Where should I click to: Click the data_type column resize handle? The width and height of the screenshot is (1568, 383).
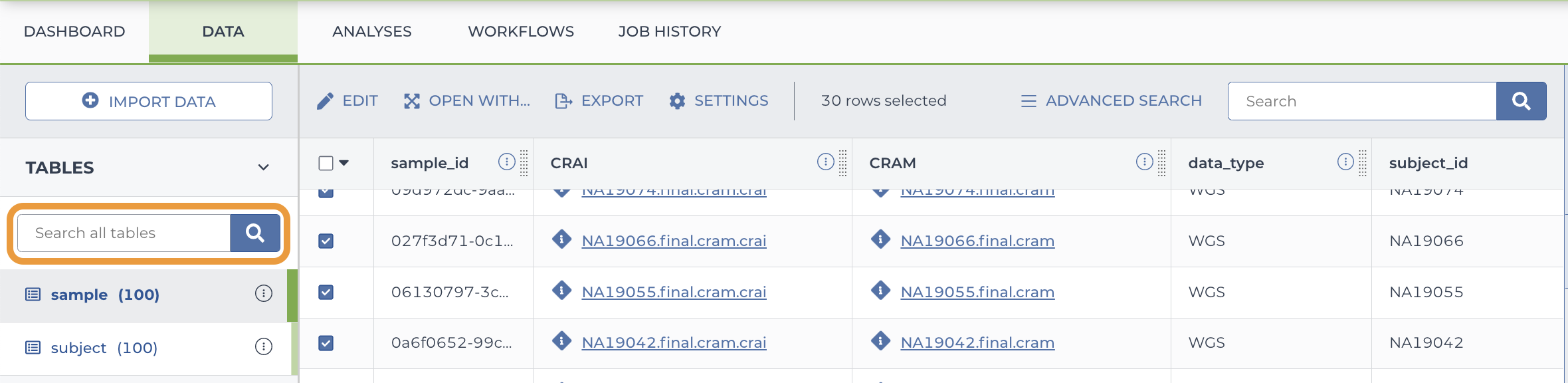click(x=1363, y=163)
